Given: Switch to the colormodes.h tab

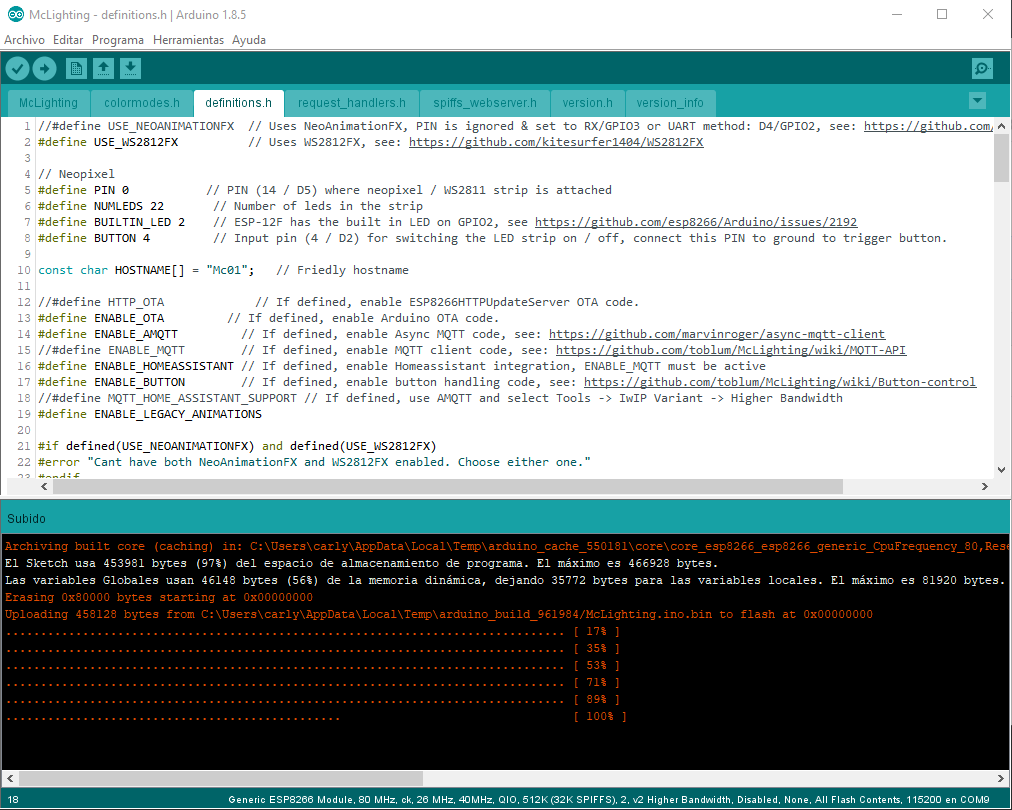Looking at the screenshot, I should [142, 103].
